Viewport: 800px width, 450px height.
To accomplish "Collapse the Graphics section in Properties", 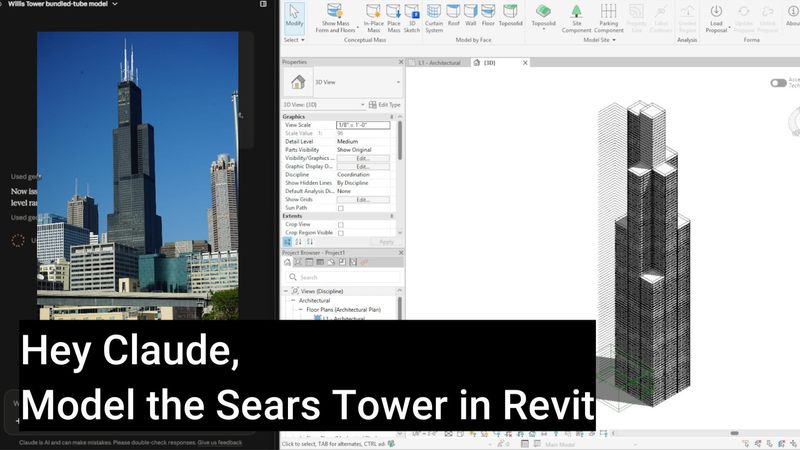I will pos(392,117).
